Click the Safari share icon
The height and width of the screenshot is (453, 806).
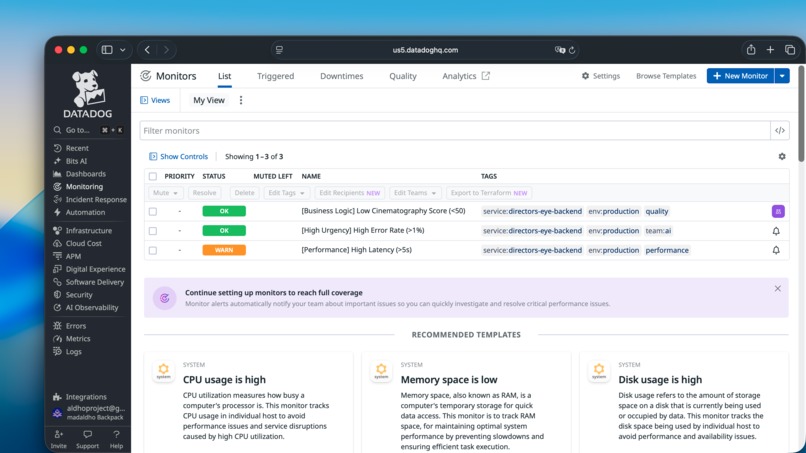(x=751, y=50)
